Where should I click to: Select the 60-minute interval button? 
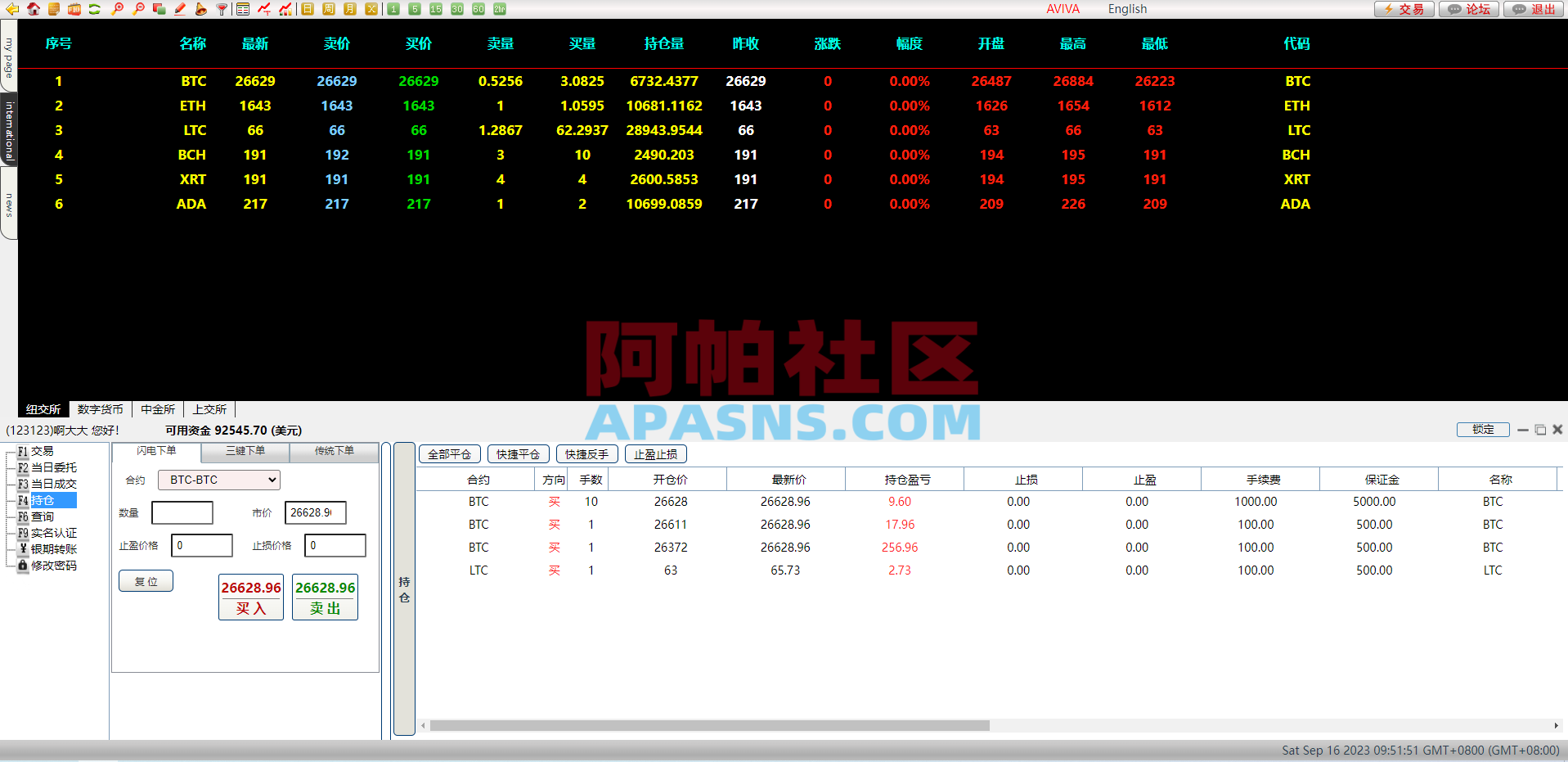tap(477, 9)
